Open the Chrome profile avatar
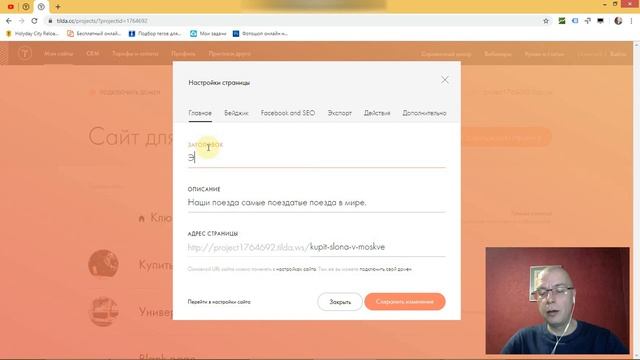640x360 pixels. click(x=618, y=21)
